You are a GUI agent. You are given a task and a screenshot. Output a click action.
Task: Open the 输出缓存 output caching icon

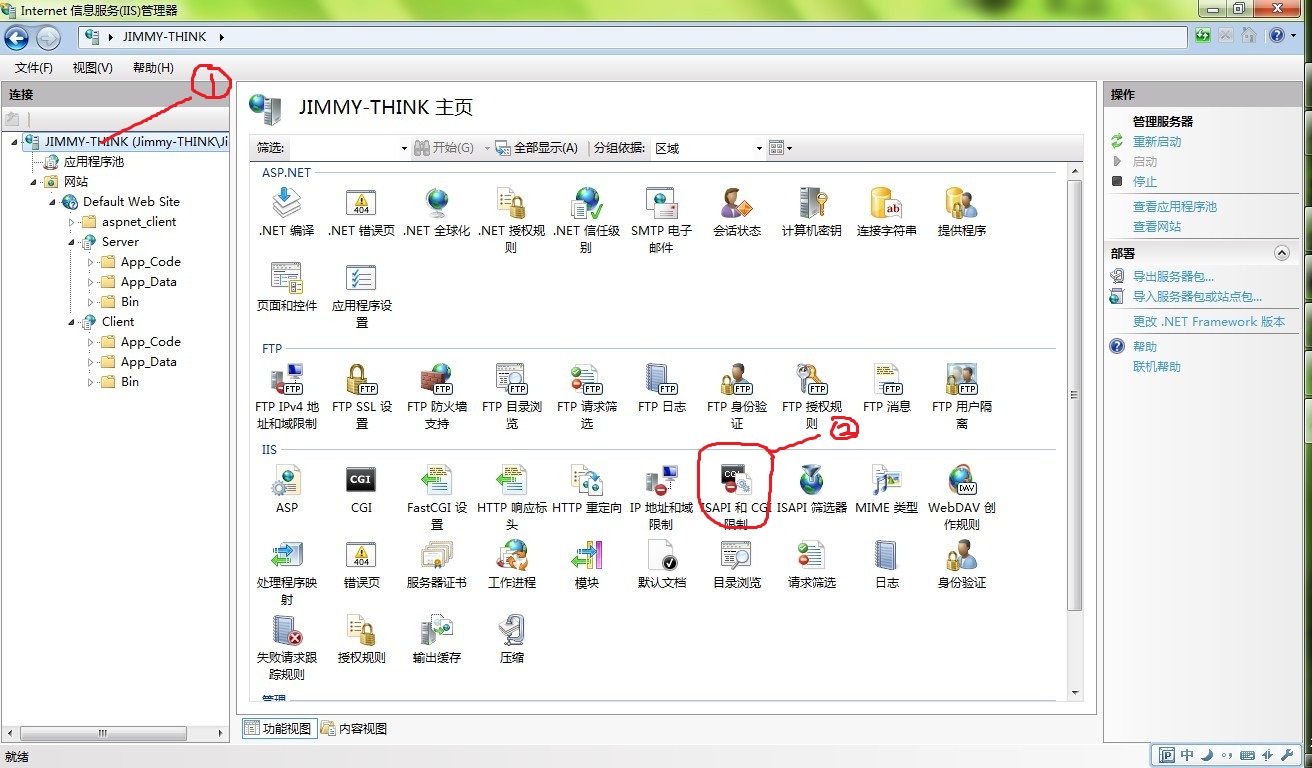[x=437, y=631]
